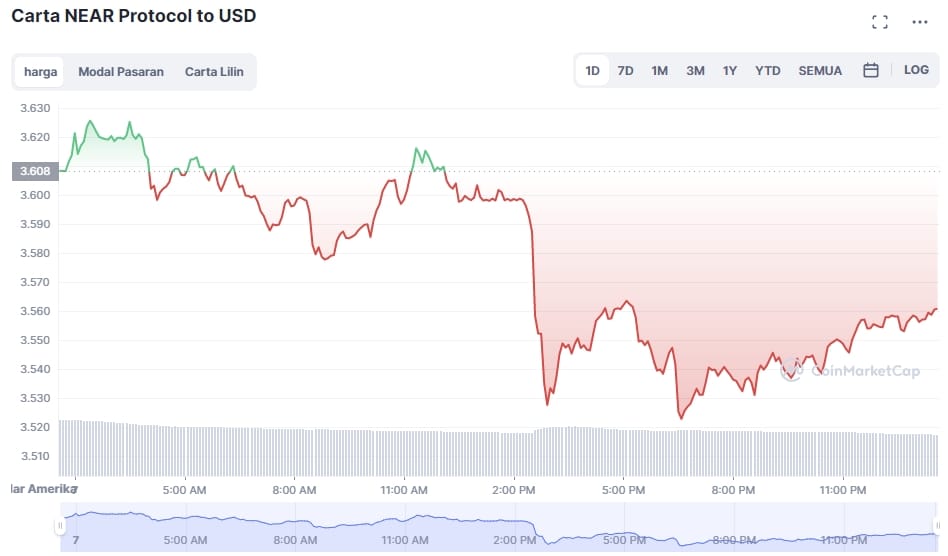The height and width of the screenshot is (556, 948).
Task: Toggle the LOG scale button
Action: [x=916, y=71]
